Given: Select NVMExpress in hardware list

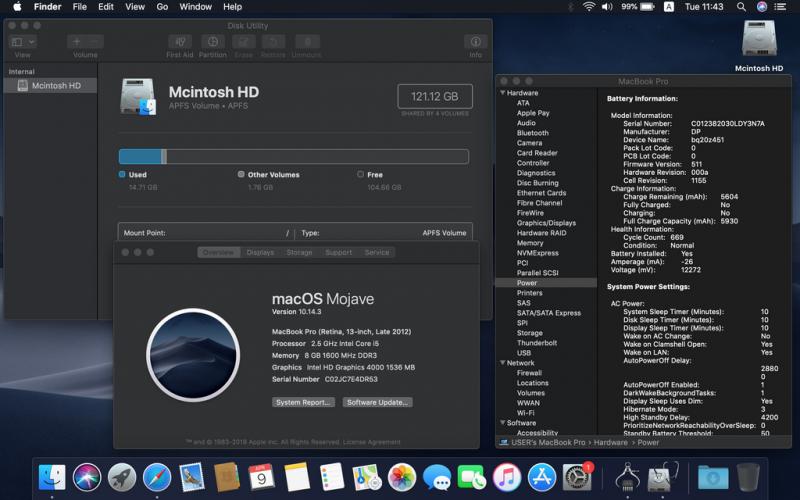Looking at the screenshot, I should [x=537, y=253].
